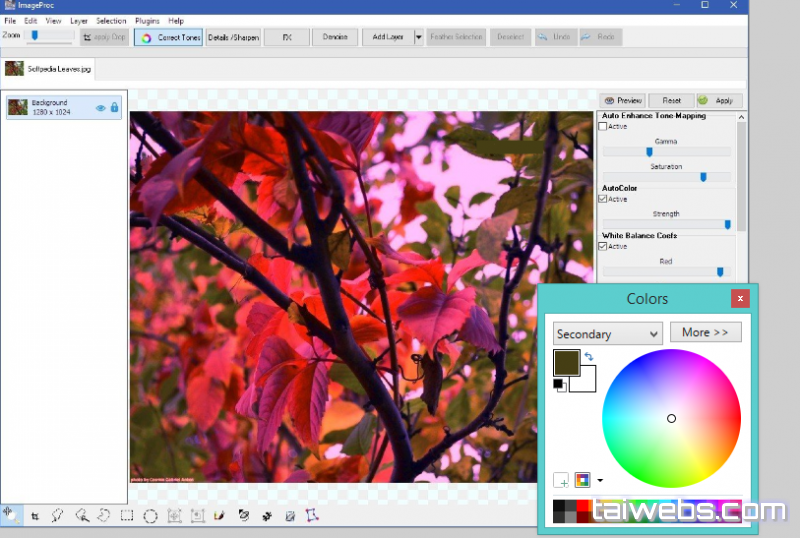Pick the move/pan tool
The image size is (800, 538).
10,514
